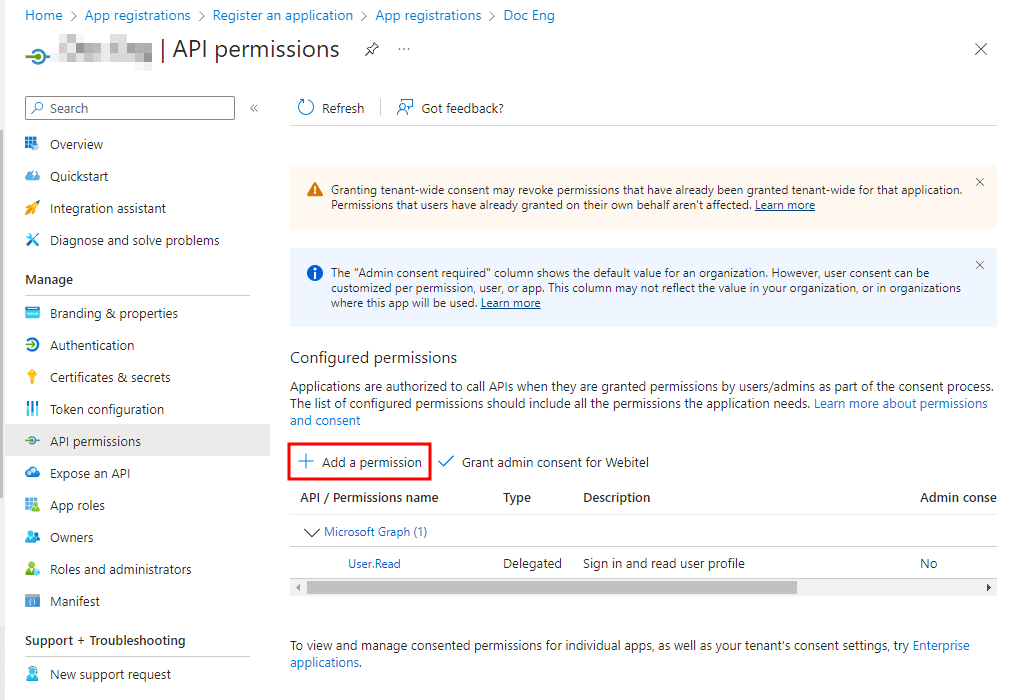The width and height of the screenshot is (1016, 700).
Task: Click the Refresh circular arrow icon
Action: coord(305,108)
